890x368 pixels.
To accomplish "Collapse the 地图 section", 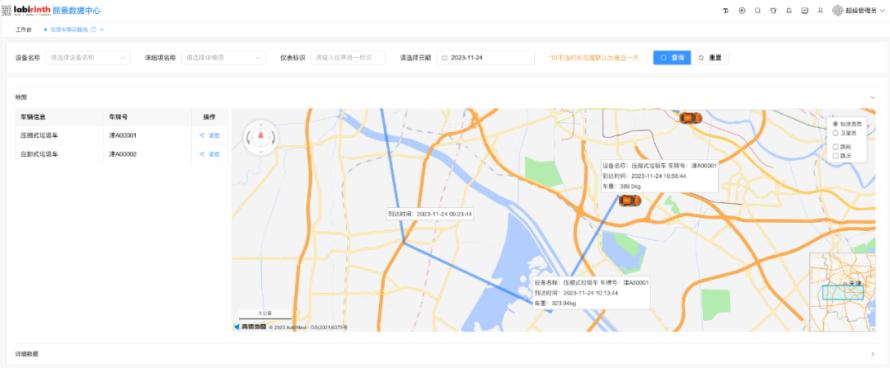I will coord(873,97).
